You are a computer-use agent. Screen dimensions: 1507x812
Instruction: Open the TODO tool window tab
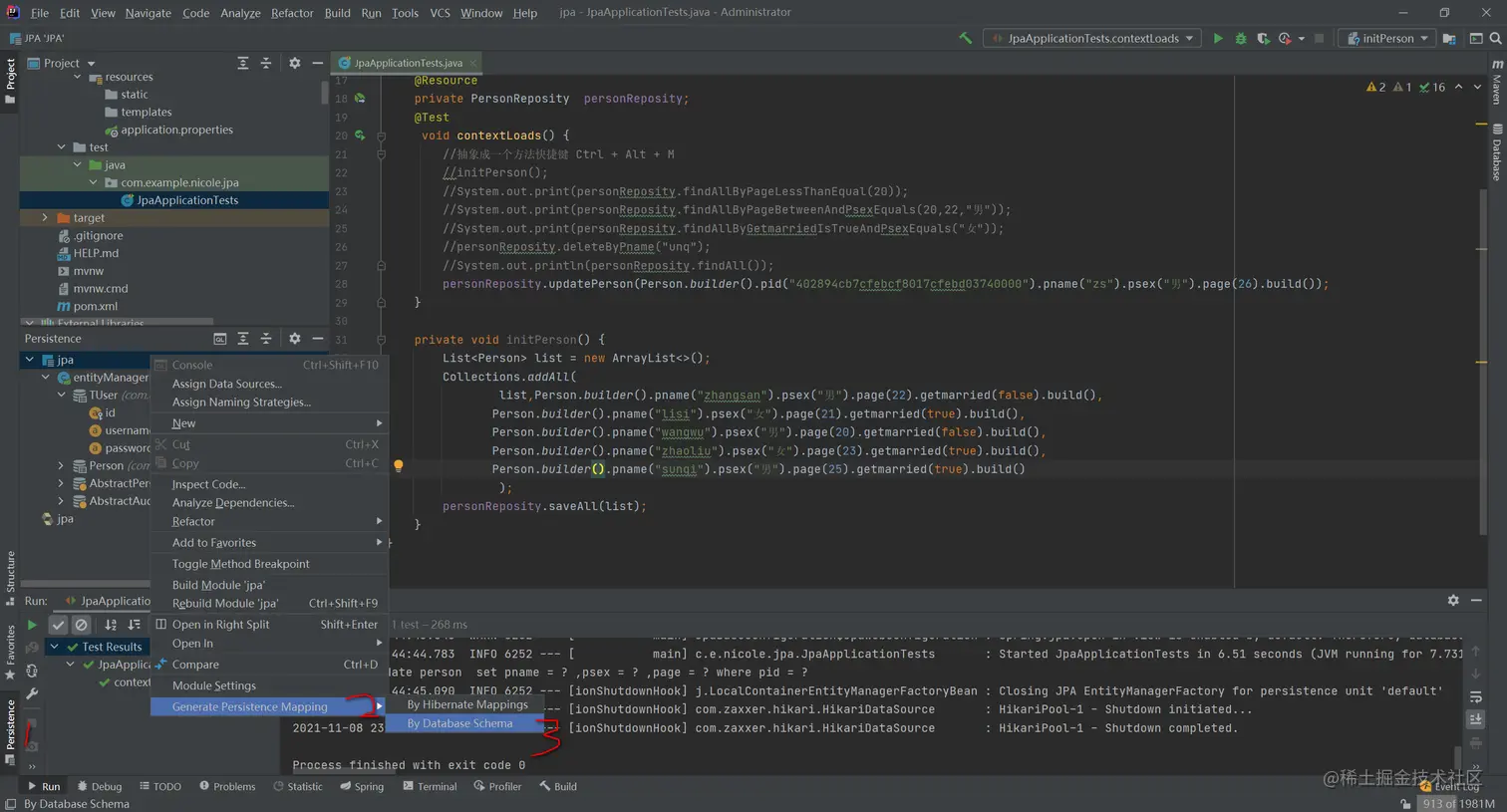159,786
